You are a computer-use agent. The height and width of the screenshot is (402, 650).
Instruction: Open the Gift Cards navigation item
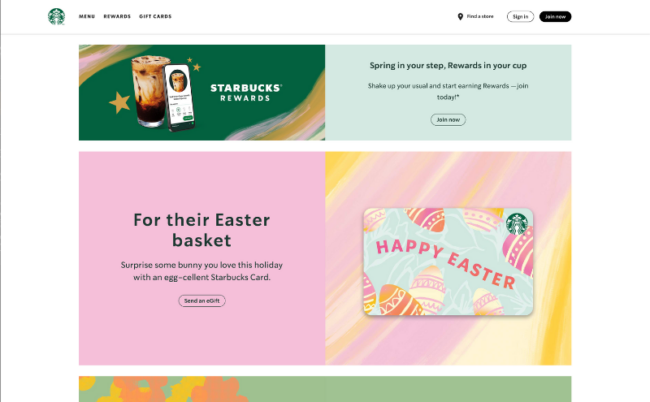tap(155, 17)
